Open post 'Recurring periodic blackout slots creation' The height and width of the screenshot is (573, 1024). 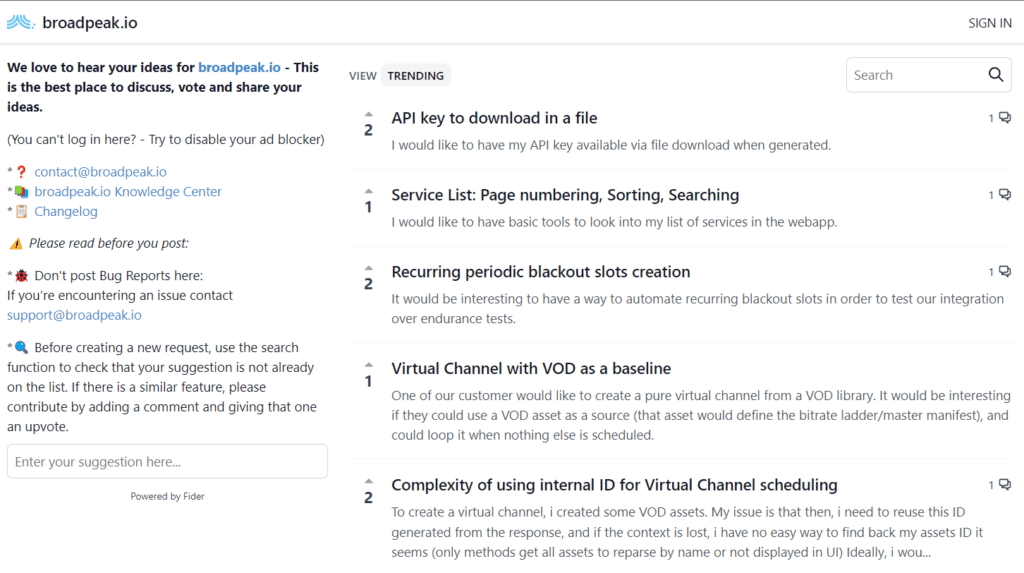[x=541, y=272]
